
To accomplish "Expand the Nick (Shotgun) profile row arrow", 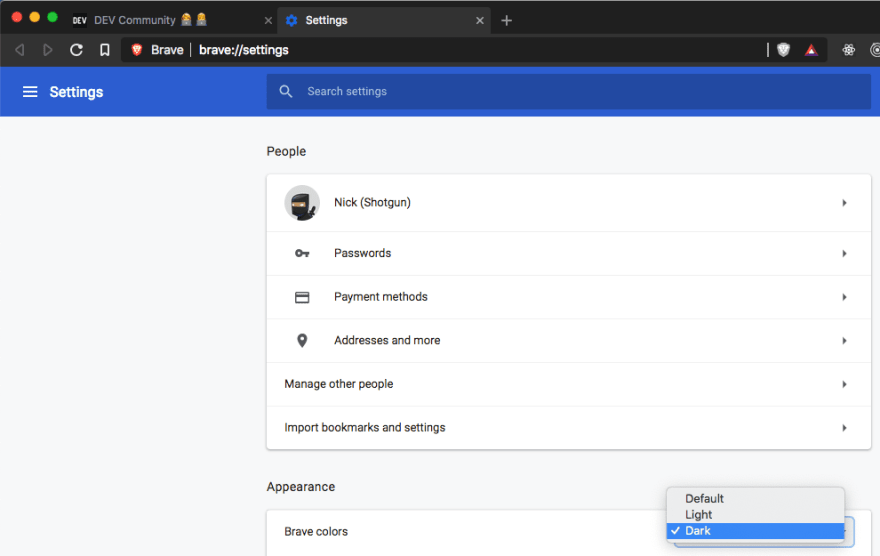I will [844, 203].
